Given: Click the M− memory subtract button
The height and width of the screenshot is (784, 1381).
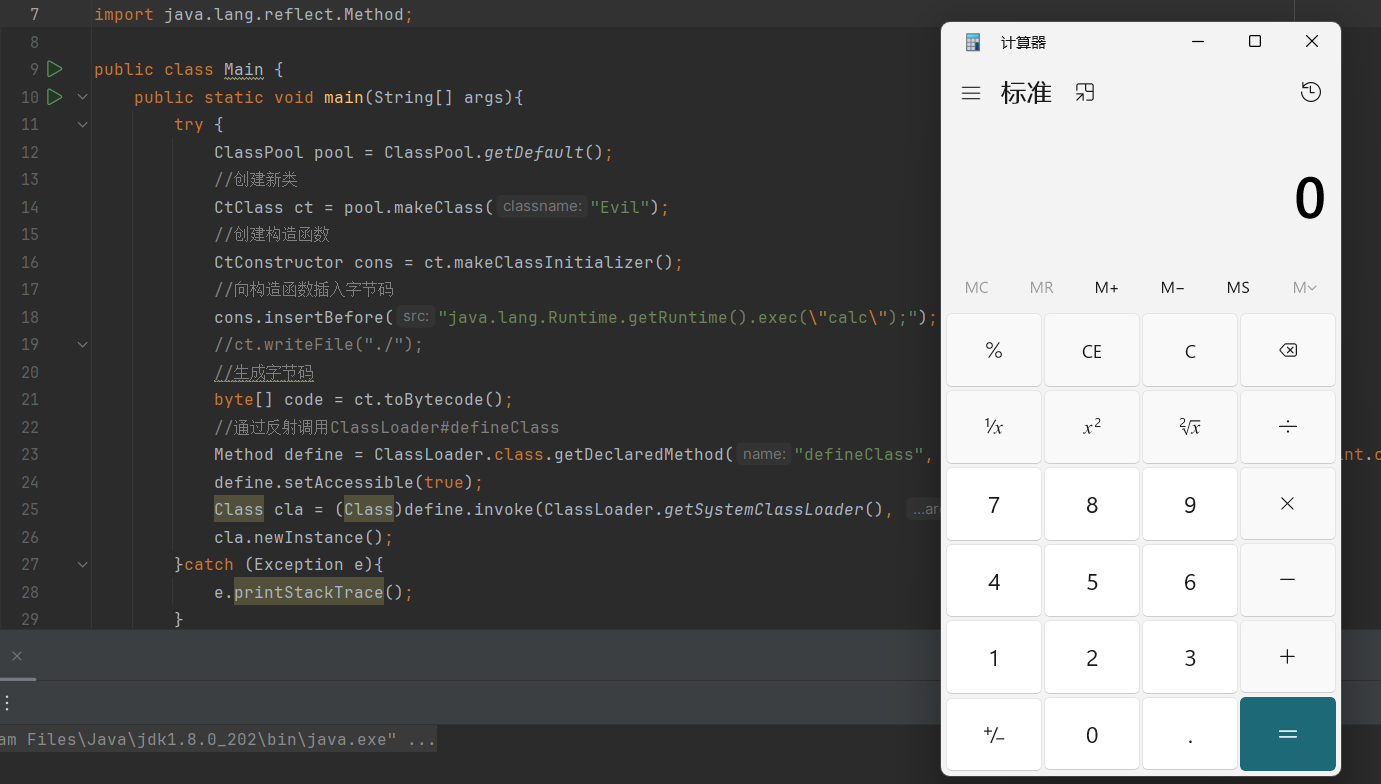Looking at the screenshot, I should click(1172, 287).
